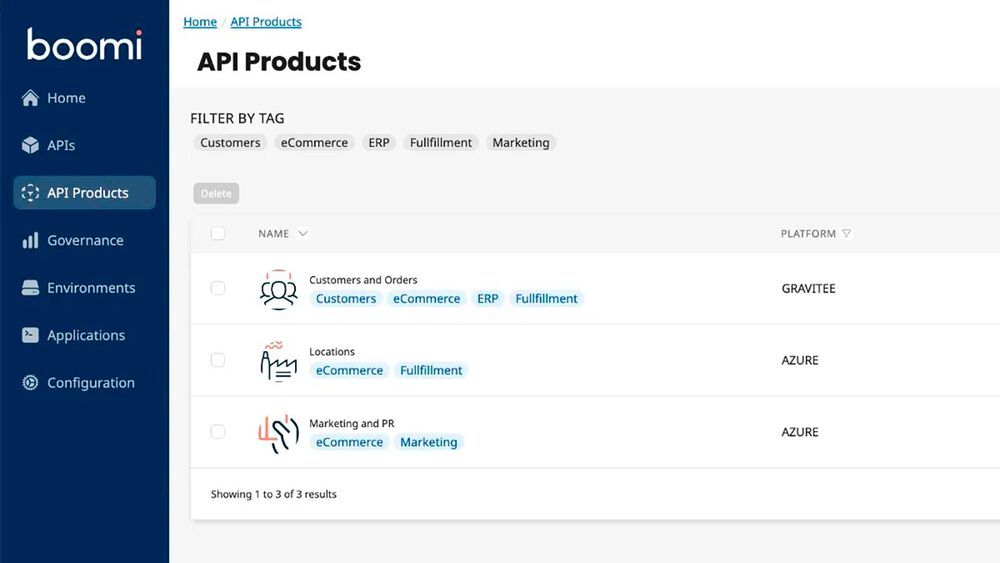
Task: Click the Home breadcrumb link
Action: pos(200,22)
